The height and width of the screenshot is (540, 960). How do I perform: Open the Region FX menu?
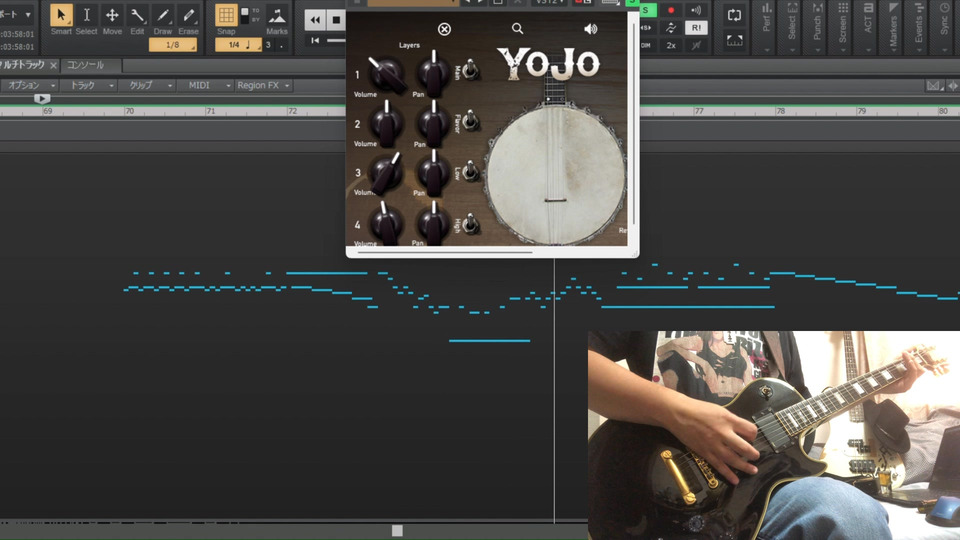[x=263, y=85]
